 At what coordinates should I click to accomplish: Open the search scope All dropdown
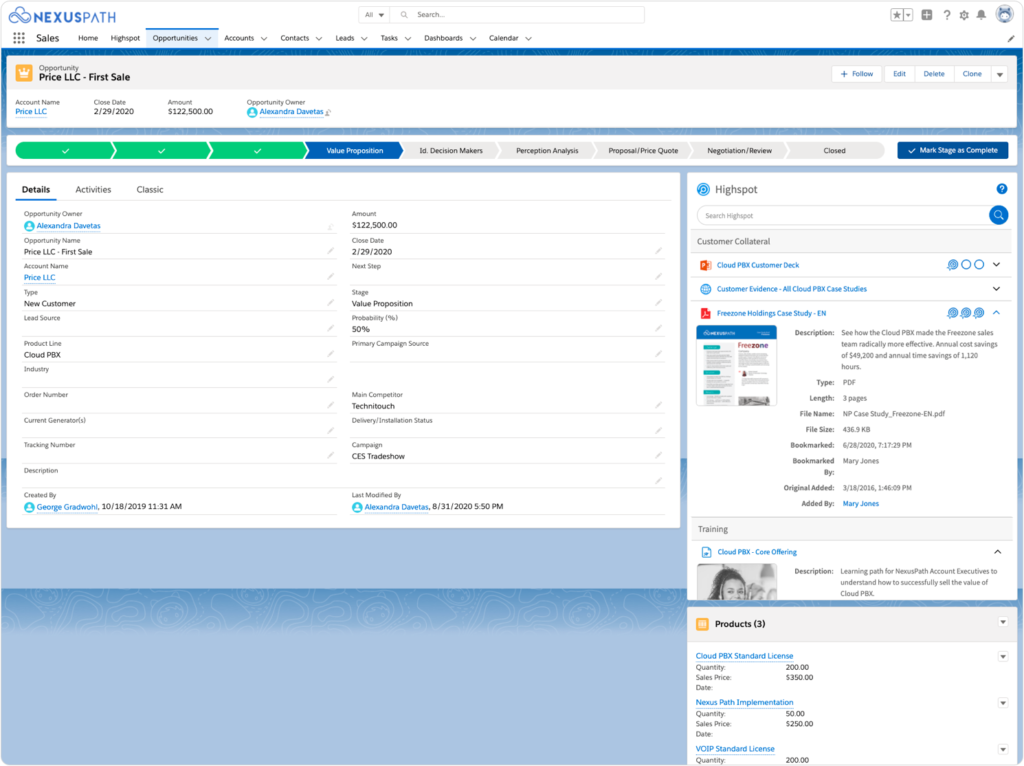(x=374, y=15)
